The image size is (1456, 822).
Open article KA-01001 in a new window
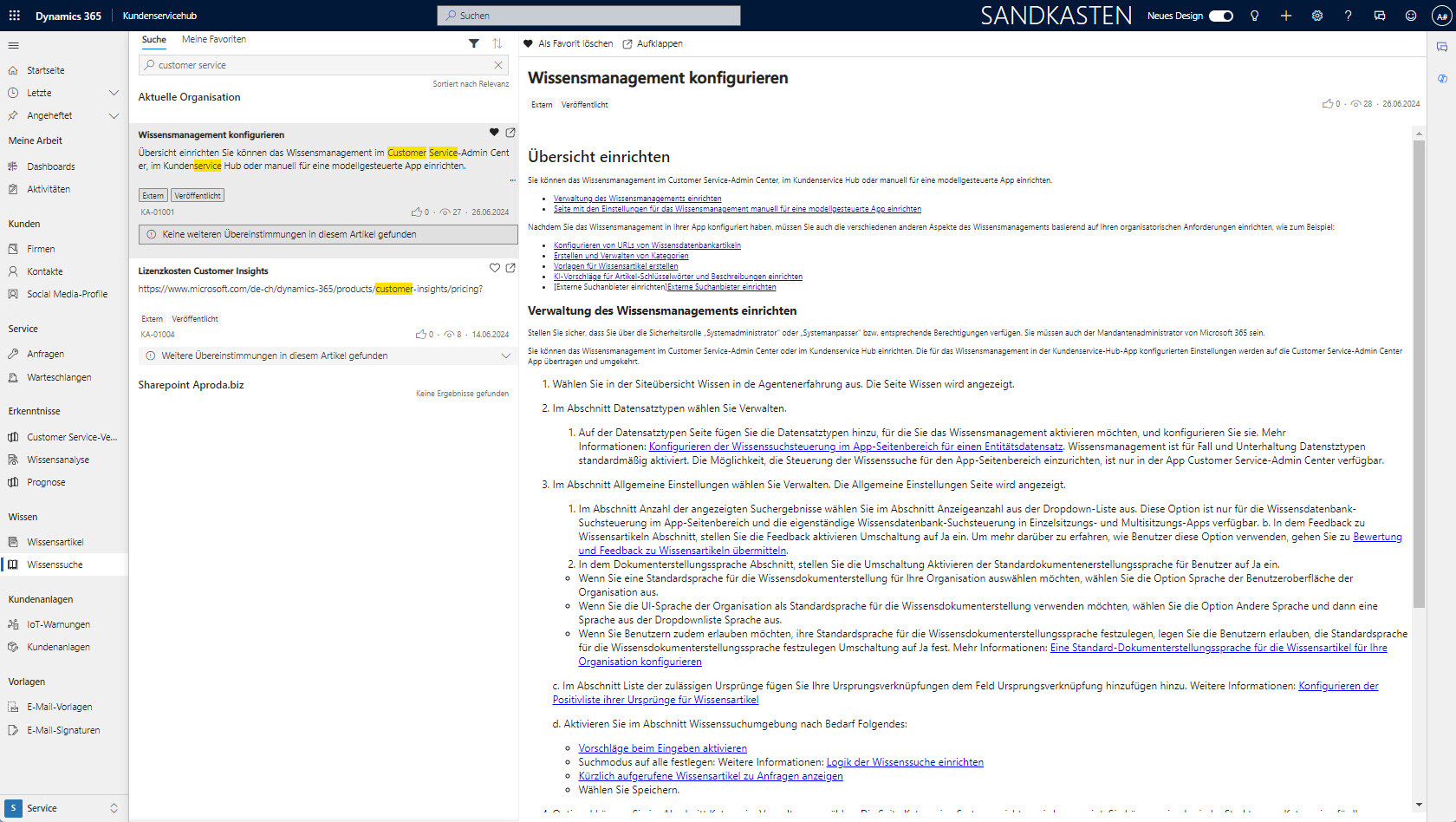(x=510, y=132)
